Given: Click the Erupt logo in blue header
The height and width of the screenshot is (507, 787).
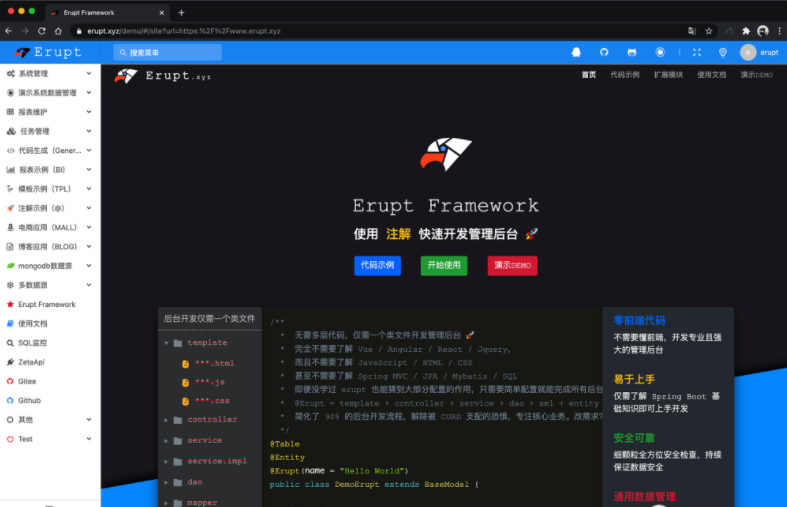Looking at the screenshot, I should 48,52.
